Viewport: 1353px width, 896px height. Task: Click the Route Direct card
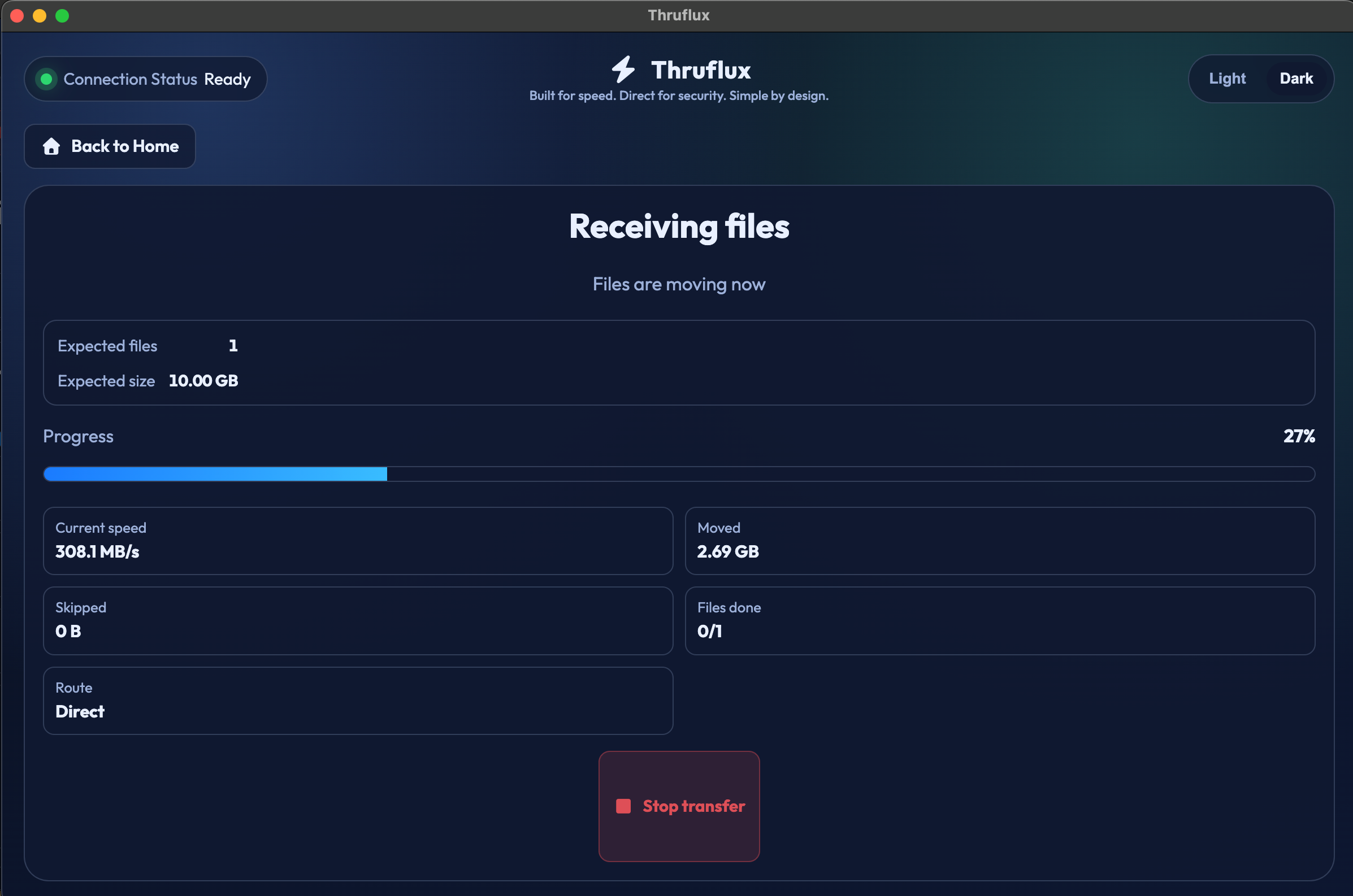[x=358, y=701]
